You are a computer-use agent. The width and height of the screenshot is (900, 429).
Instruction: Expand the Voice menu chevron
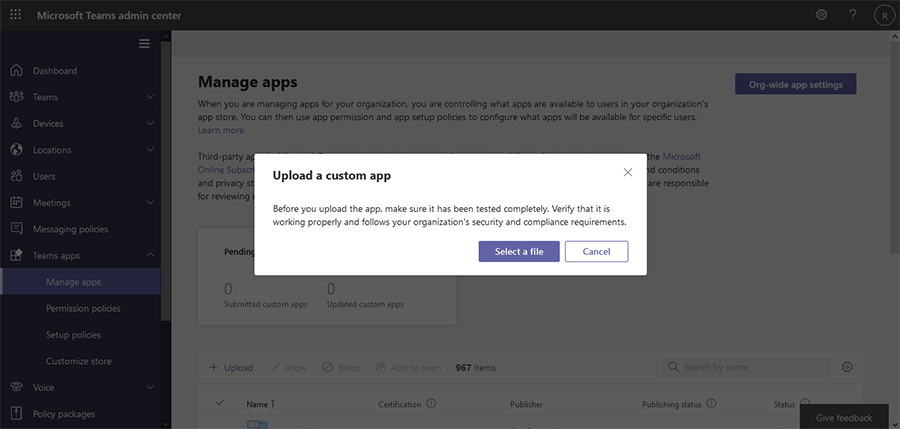150,388
